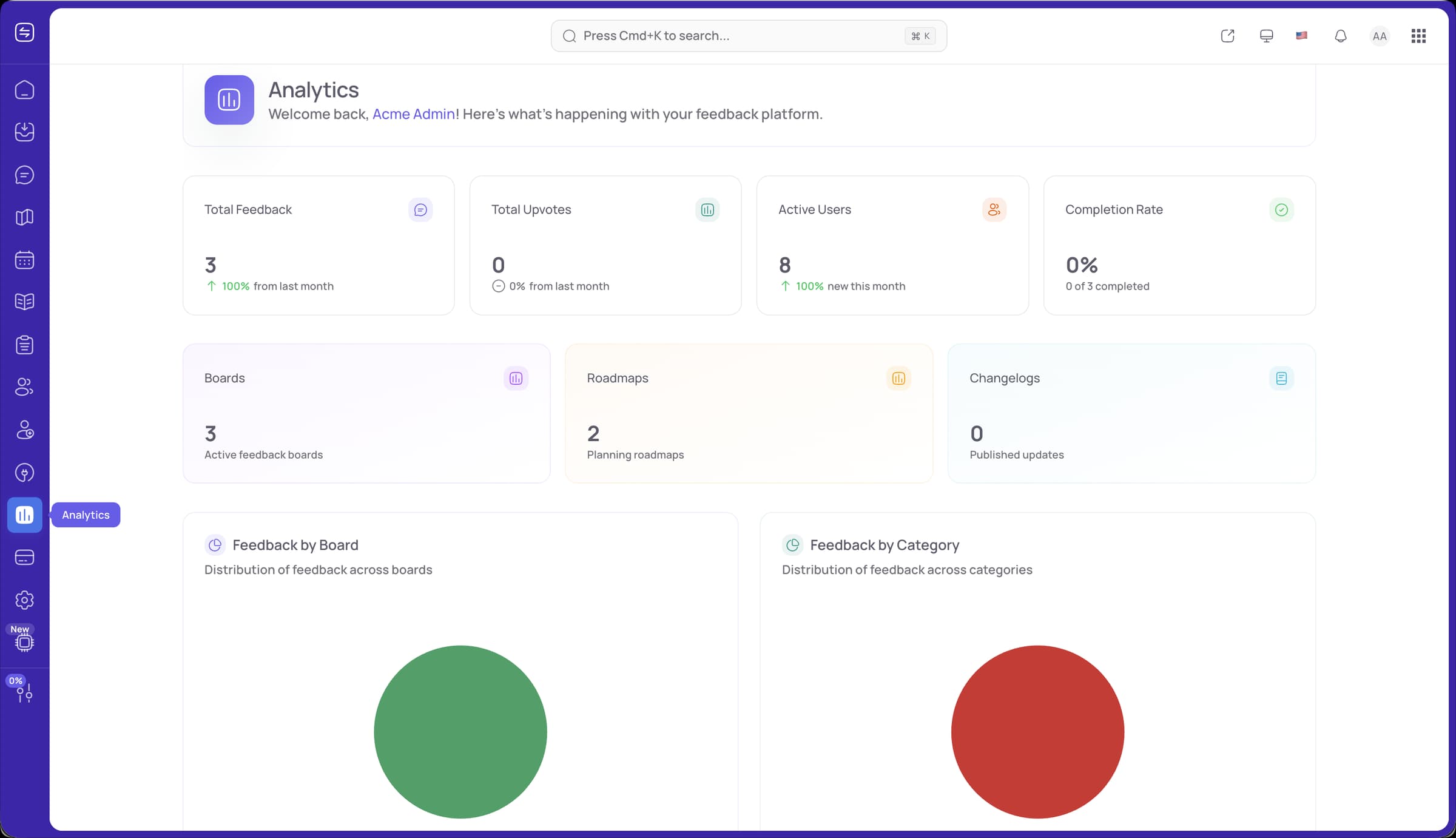Image resolution: width=1456 pixels, height=838 pixels.
Task: Click the Feedback by Category pie icon
Action: click(x=792, y=545)
